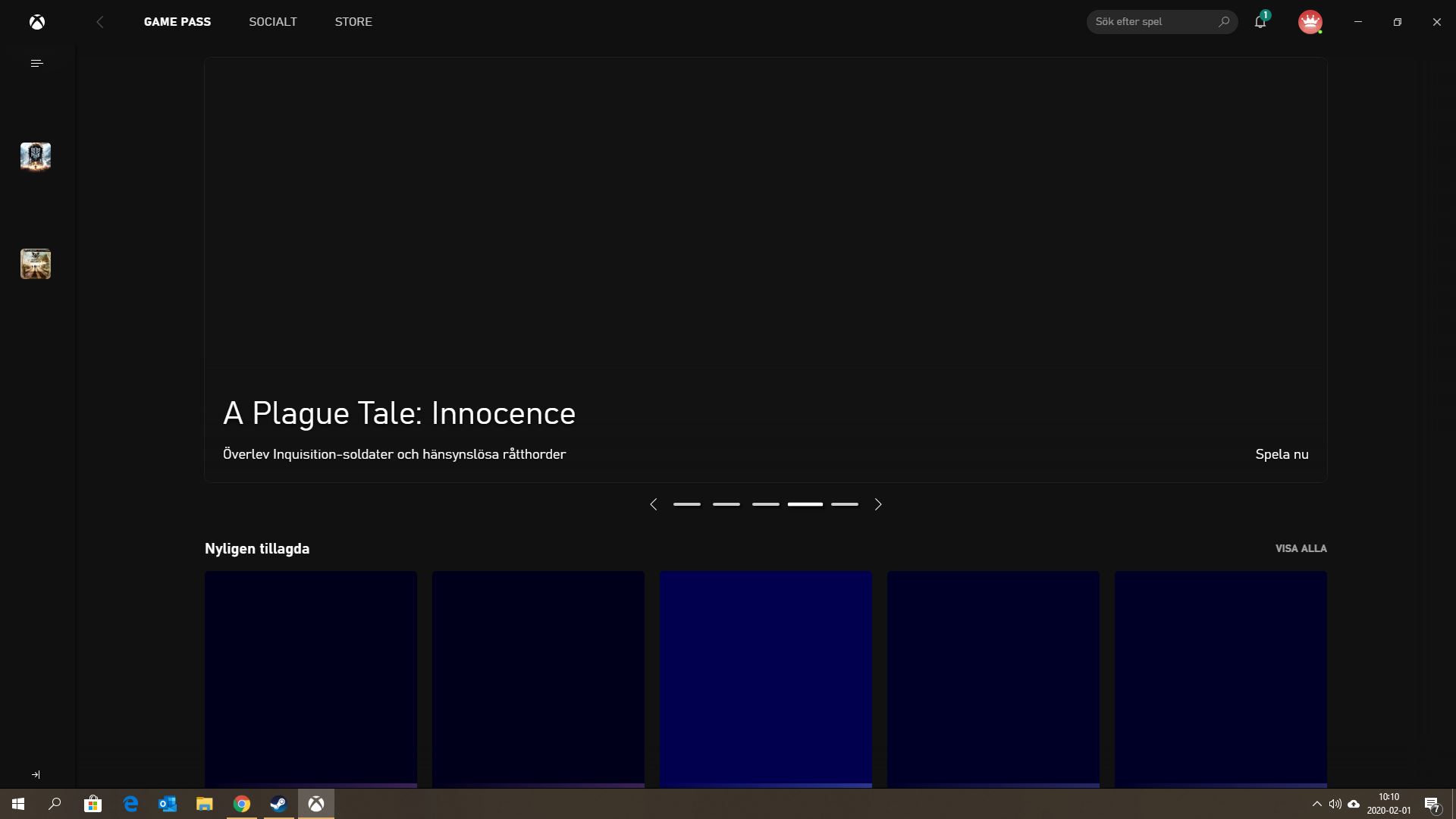Jump to fifth carousel slide indicator
Viewport: 1456px width, 819px height.
pyautogui.click(x=845, y=504)
